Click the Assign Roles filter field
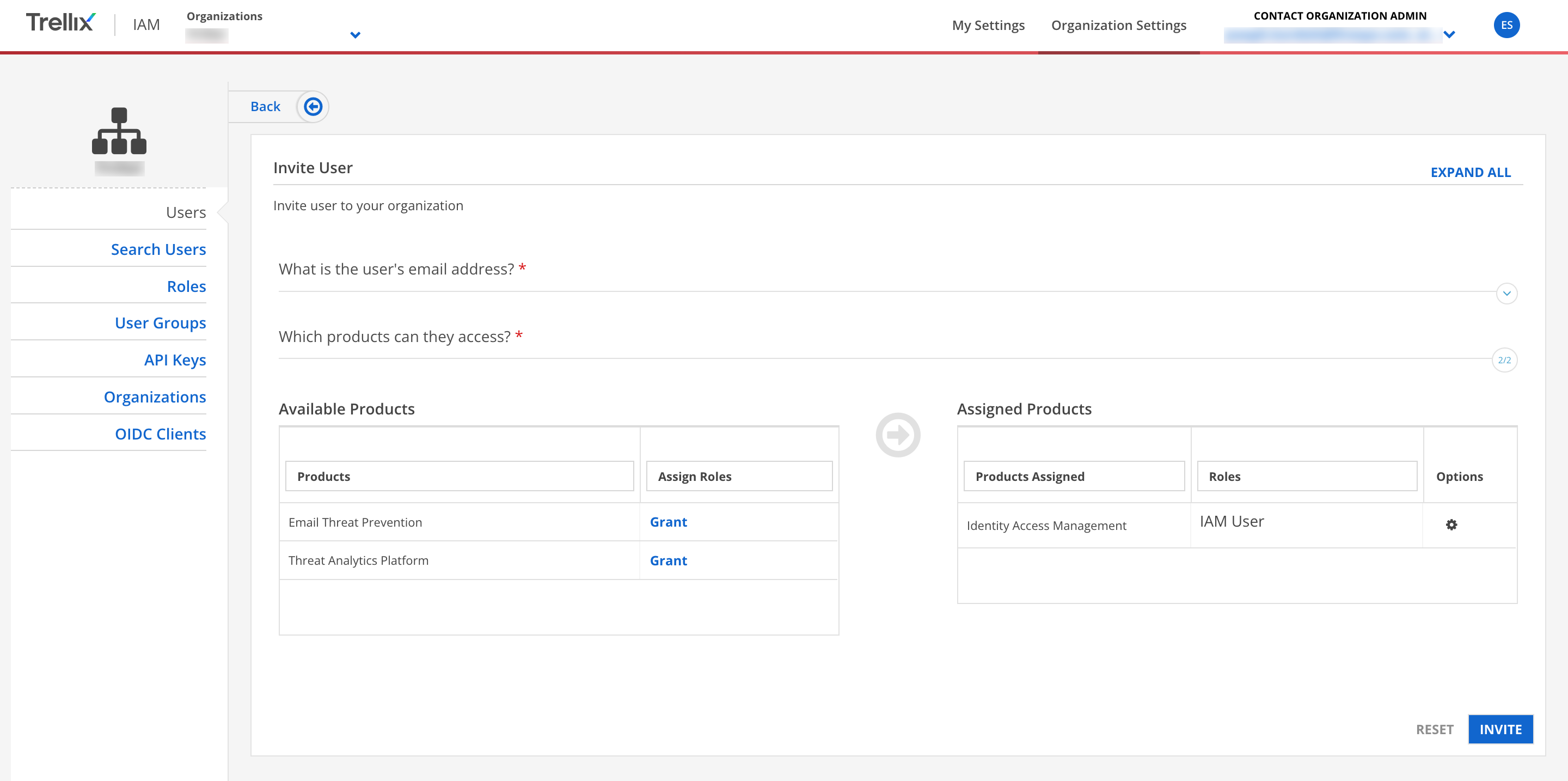This screenshot has height=781, width=1568. tap(739, 476)
